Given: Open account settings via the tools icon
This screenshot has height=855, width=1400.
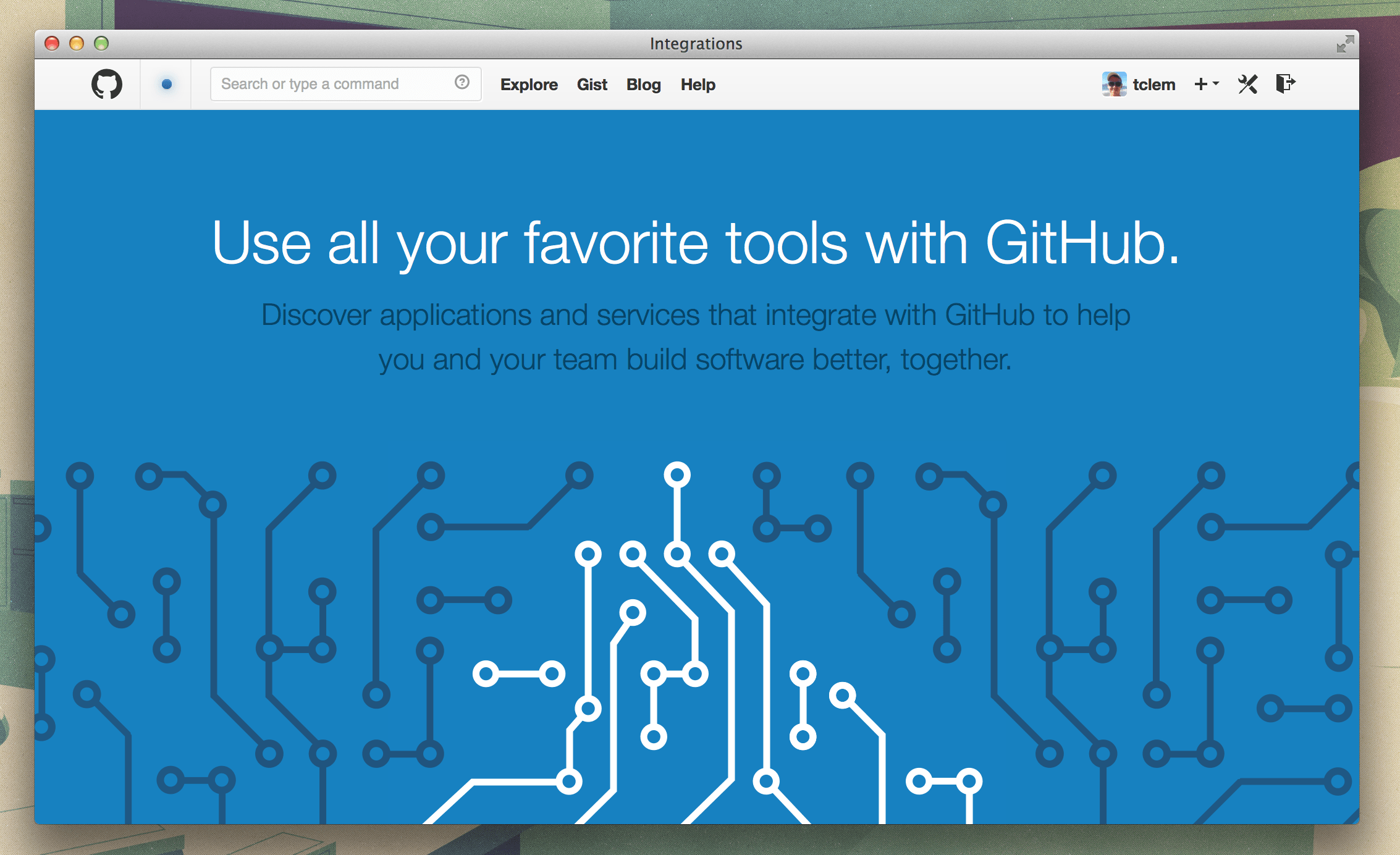Looking at the screenshot, I should [1247, 84].
